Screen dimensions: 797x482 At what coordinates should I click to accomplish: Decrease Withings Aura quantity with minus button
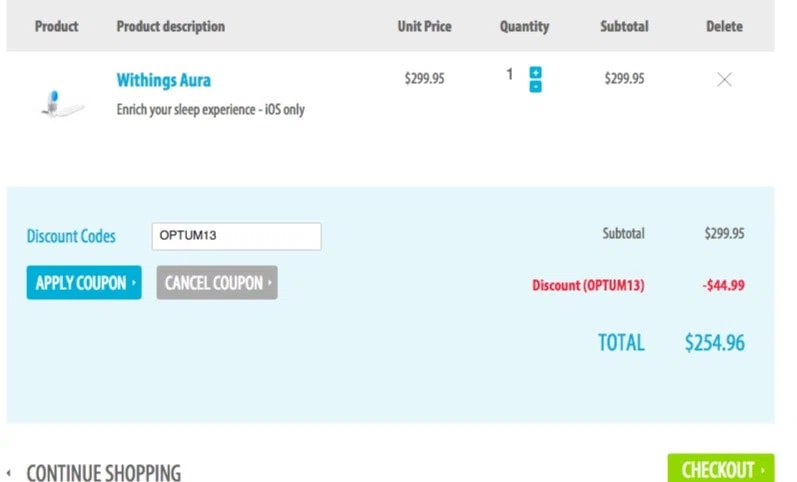(535, 87)
